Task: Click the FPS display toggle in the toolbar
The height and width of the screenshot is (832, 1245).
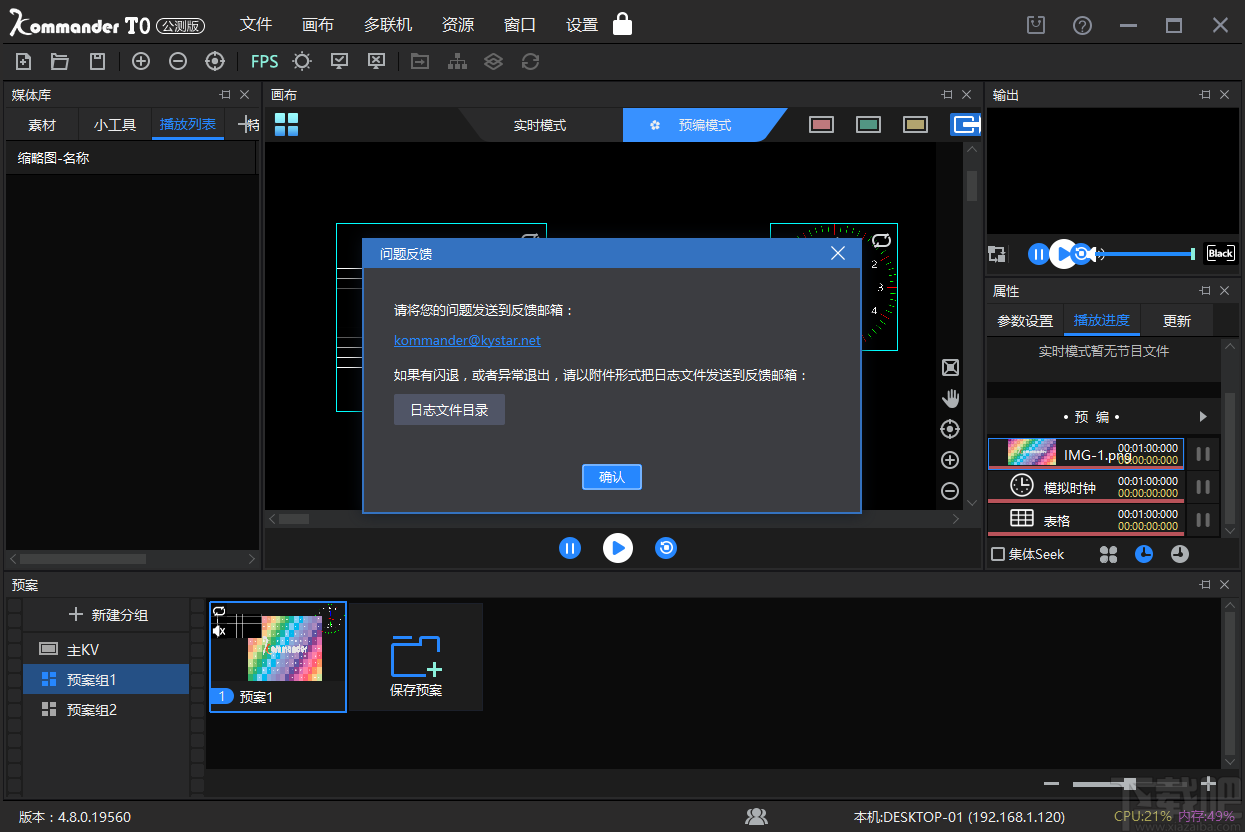Action: tap(263, 61)
